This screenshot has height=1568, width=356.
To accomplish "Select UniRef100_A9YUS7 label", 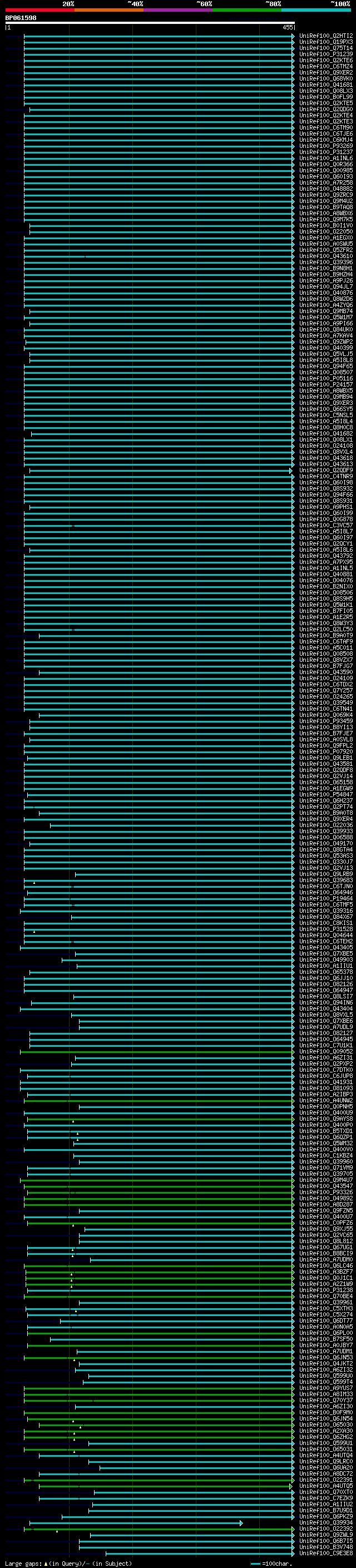I will coord(326,1387).
